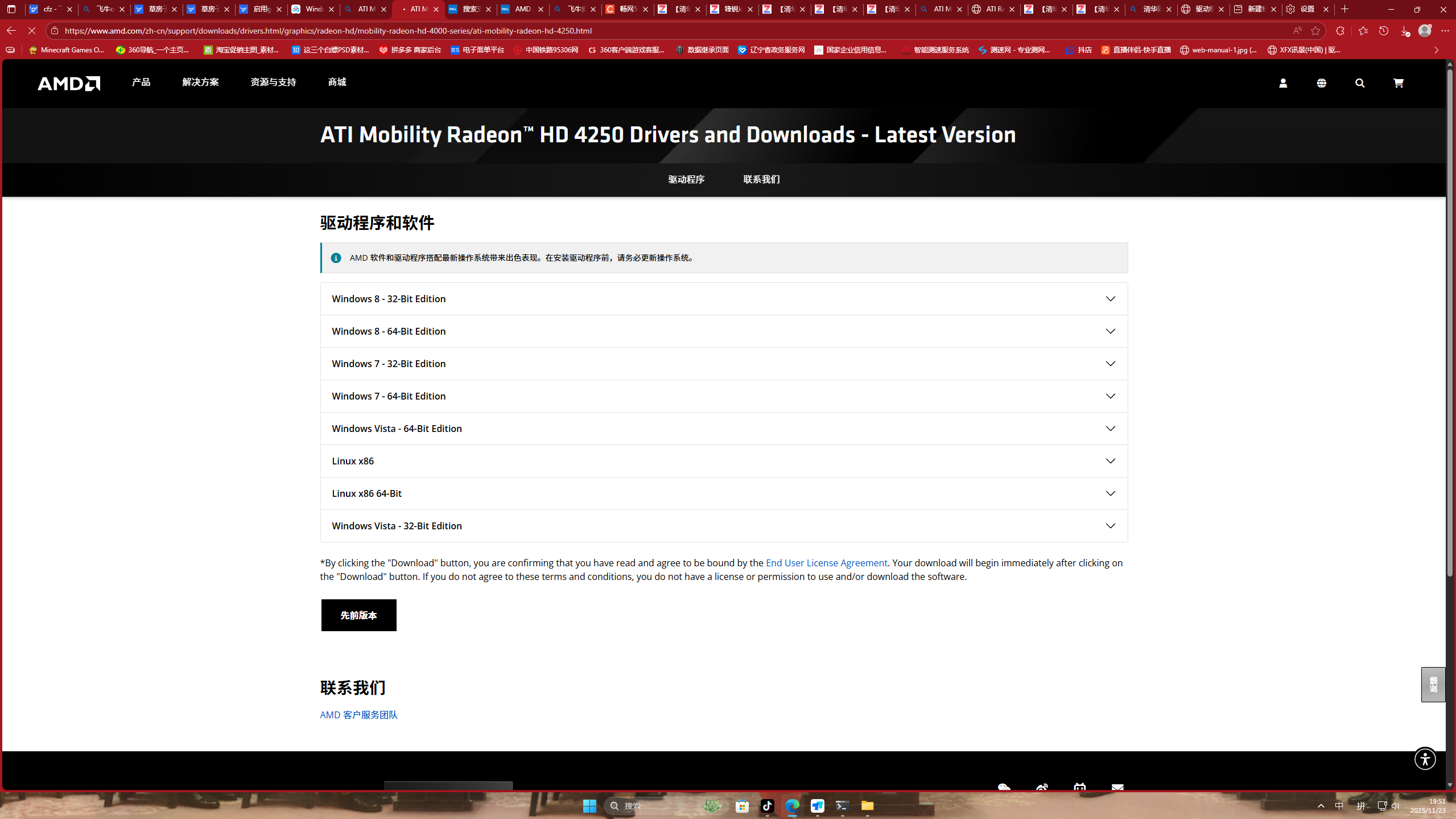
Task: Add page to favorites star icon
Action: click(x=1315, y=31)
